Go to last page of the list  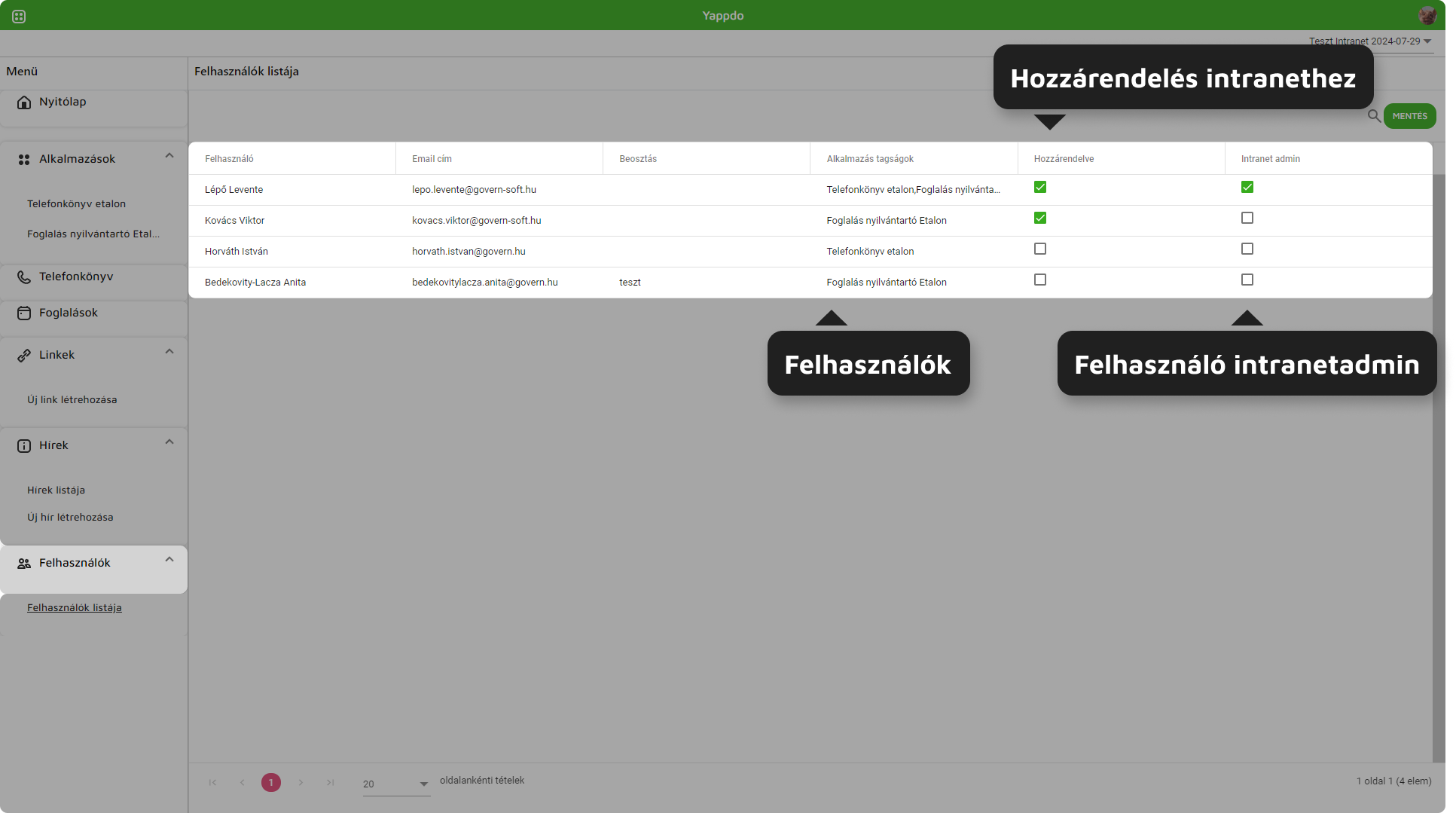tap(330, 782)
